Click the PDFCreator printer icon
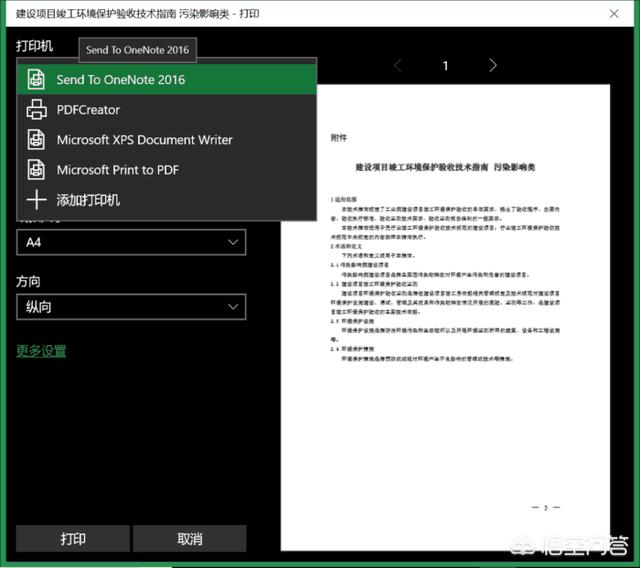 (x=36, y=110)
